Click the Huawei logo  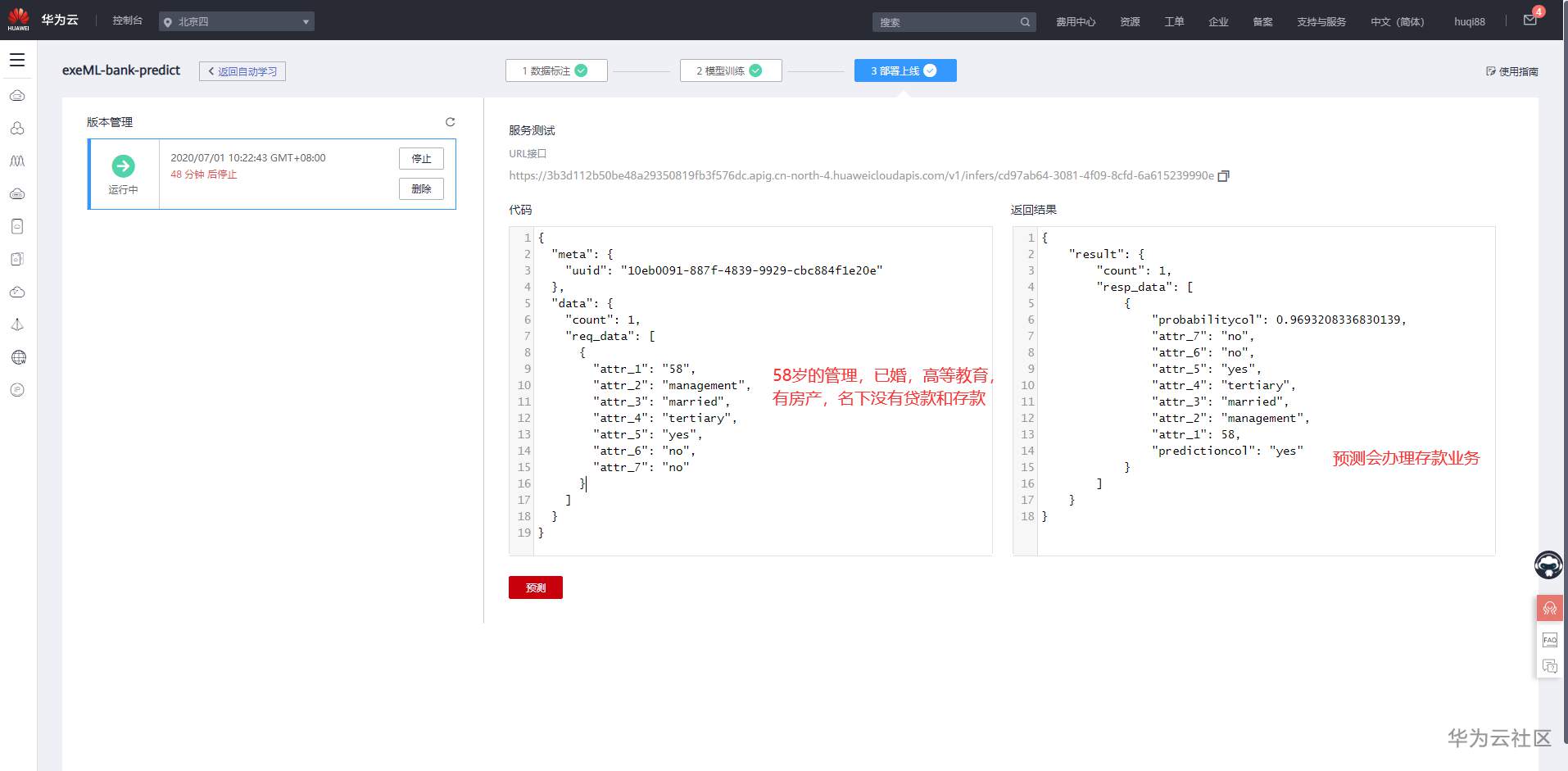[18, 20]
